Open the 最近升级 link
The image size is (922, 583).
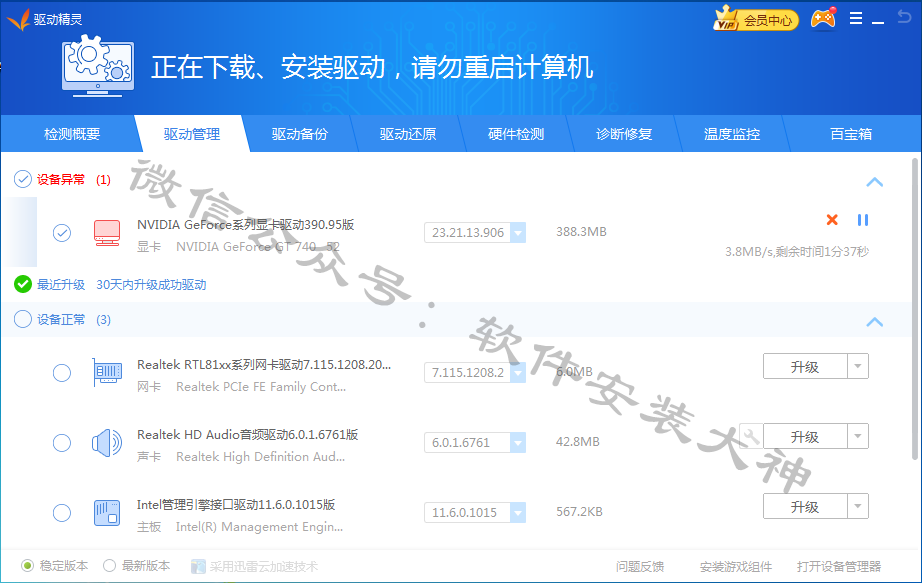[x=61, y=285]
